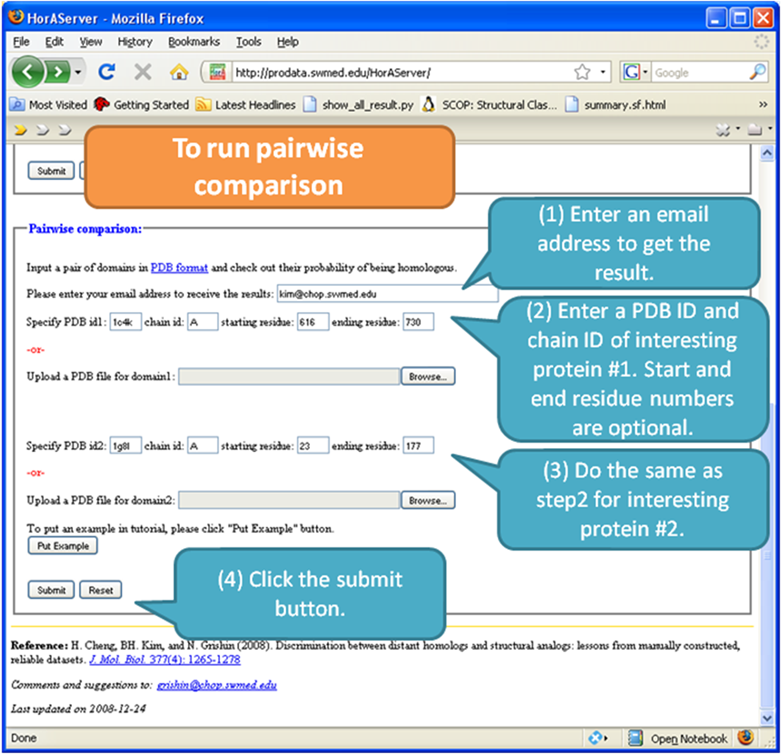Open the back/forward history dropdown arrow
Viewport: 781px width, 754px height.
[x=79, y=73]
